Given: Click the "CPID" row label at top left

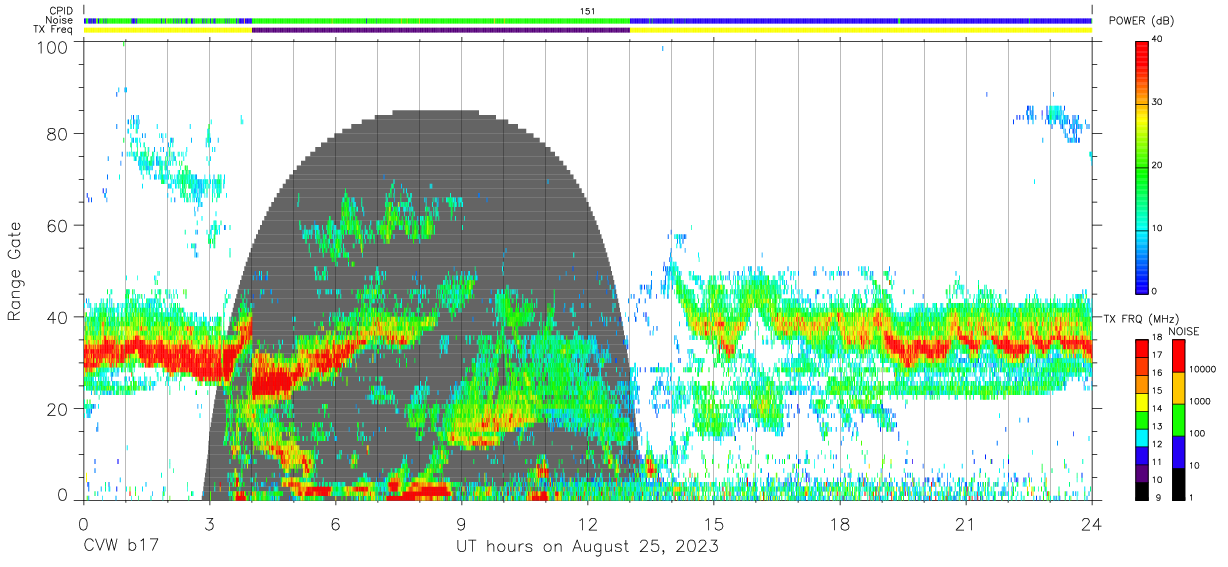Looking at the screenshot, I should tap(61, 11).
